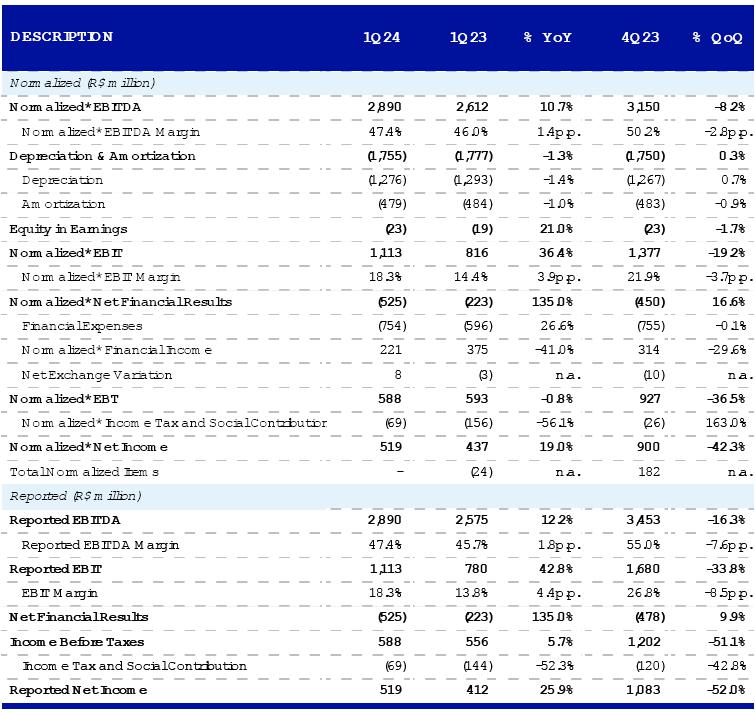755x715 pixels.
Task: Click the Depreciation & Amortization row label
Action: [x=102, y=156]
